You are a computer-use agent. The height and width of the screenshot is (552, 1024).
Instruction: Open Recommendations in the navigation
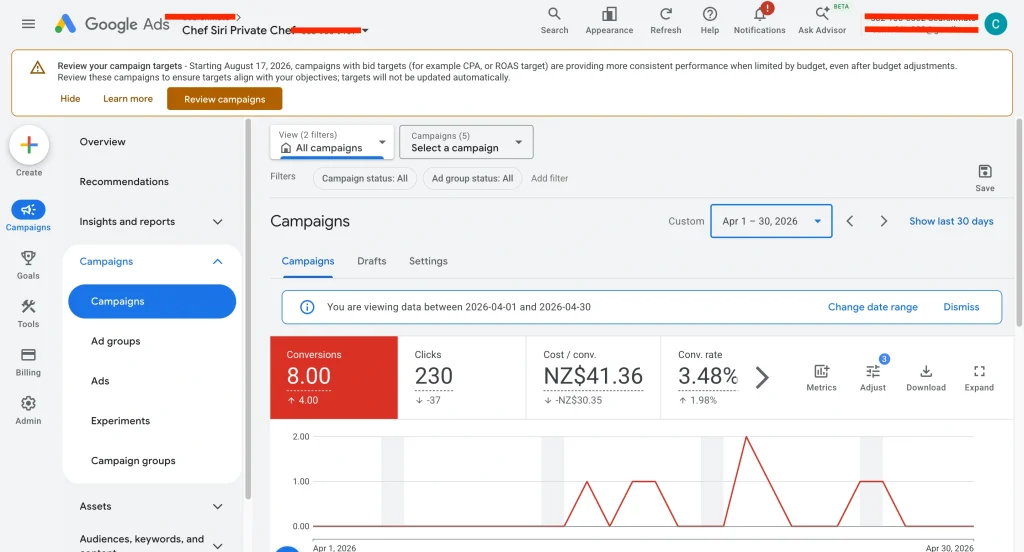(x=124, y=182)
